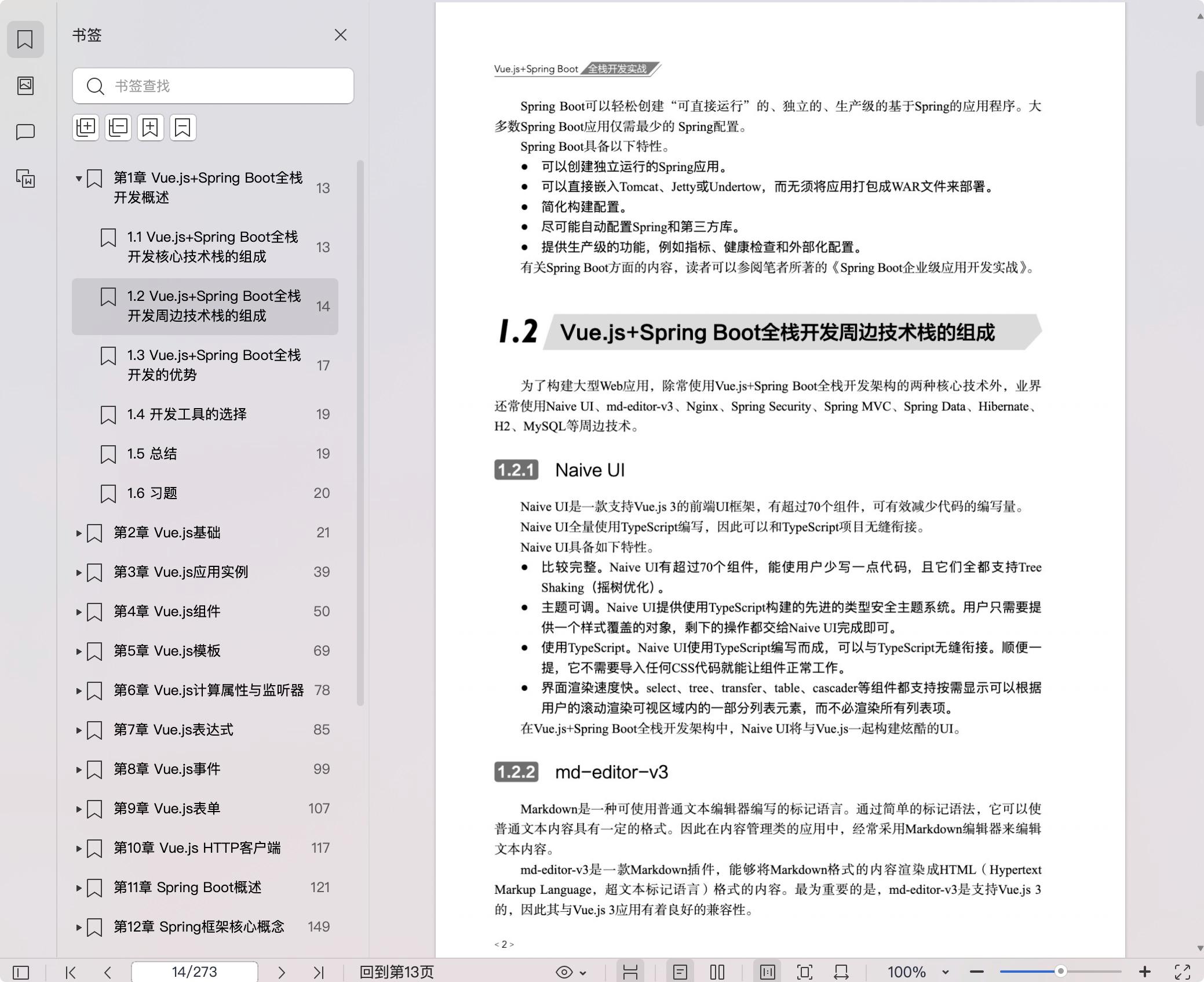Viewport: 1204px width, 982px height.
Task: Toggle the sidebar panel button in status bar
Action: [21, 972]
